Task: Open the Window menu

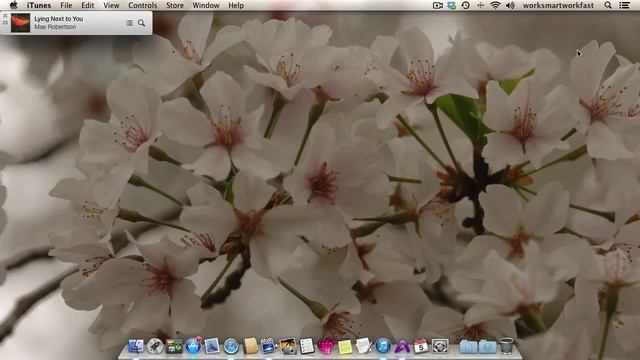Action: (x=206, y=5)
